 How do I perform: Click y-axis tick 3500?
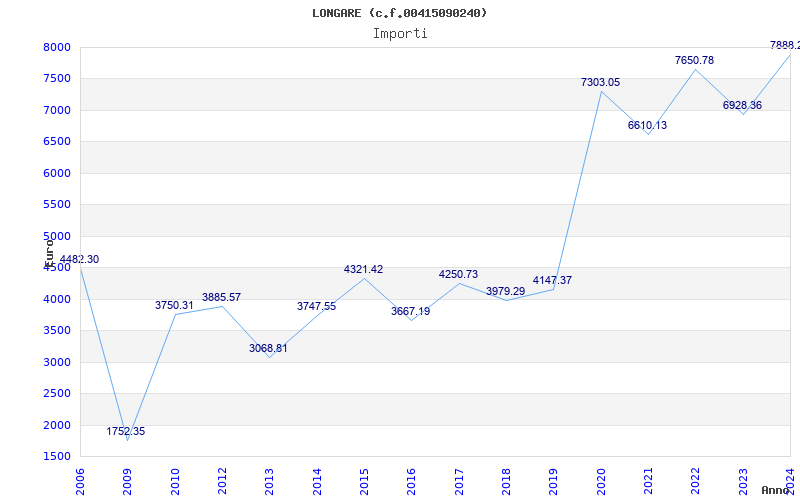[57, 331]
